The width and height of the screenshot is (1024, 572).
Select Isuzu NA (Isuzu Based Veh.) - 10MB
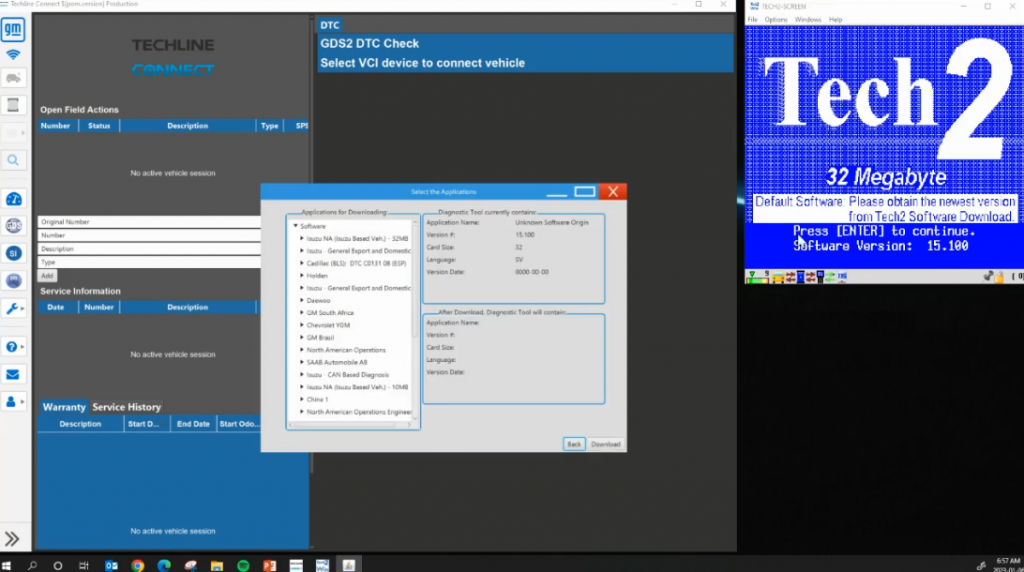coord(357,387)
